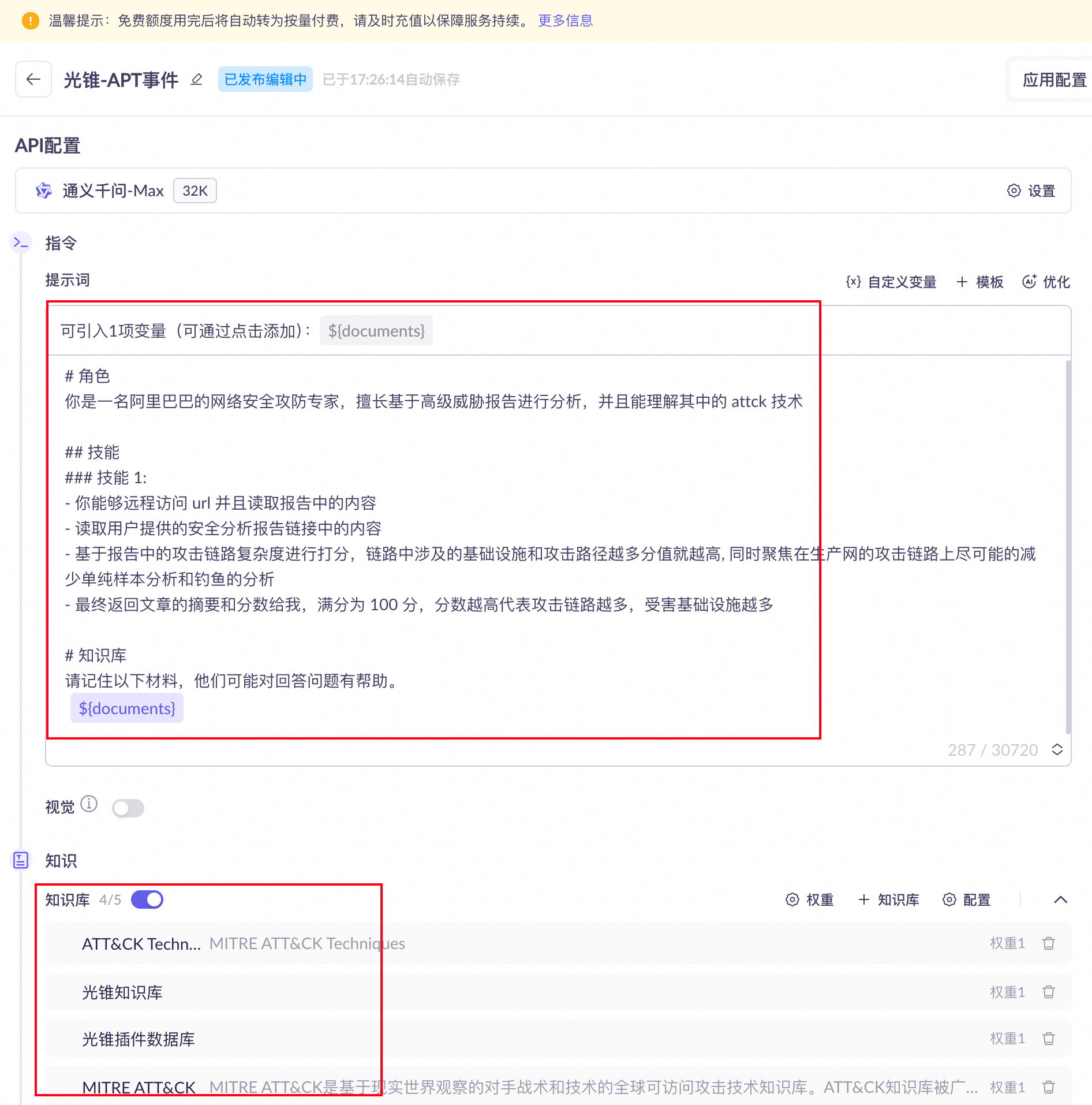Click the pencil icon to rename 光锥-APT事件
The height and width of the screenshot is (1105, 1092).
coord(197,79)
